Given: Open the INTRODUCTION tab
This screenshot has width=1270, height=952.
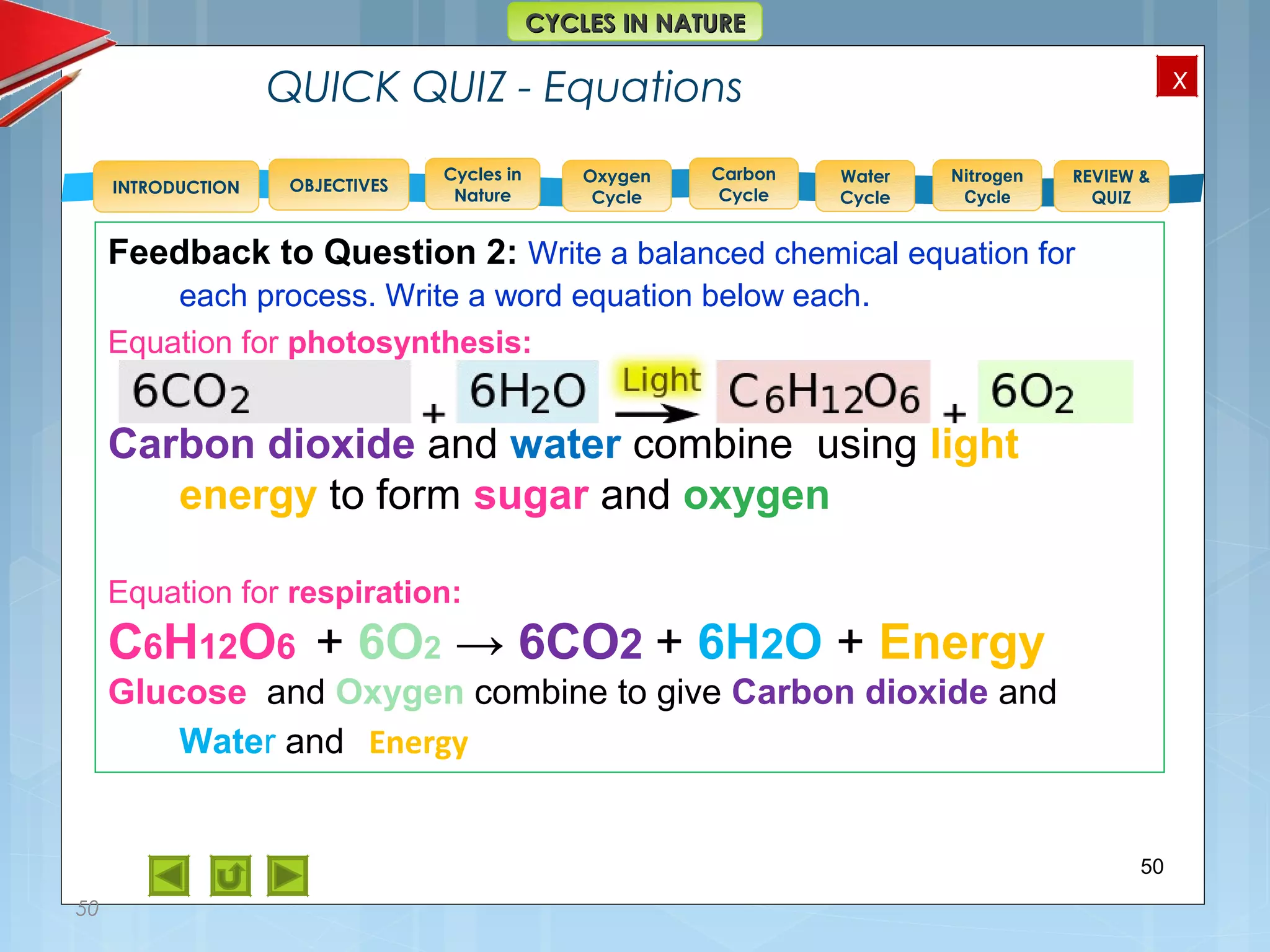Looking at the screenshot, I should [x=176, y=187].
